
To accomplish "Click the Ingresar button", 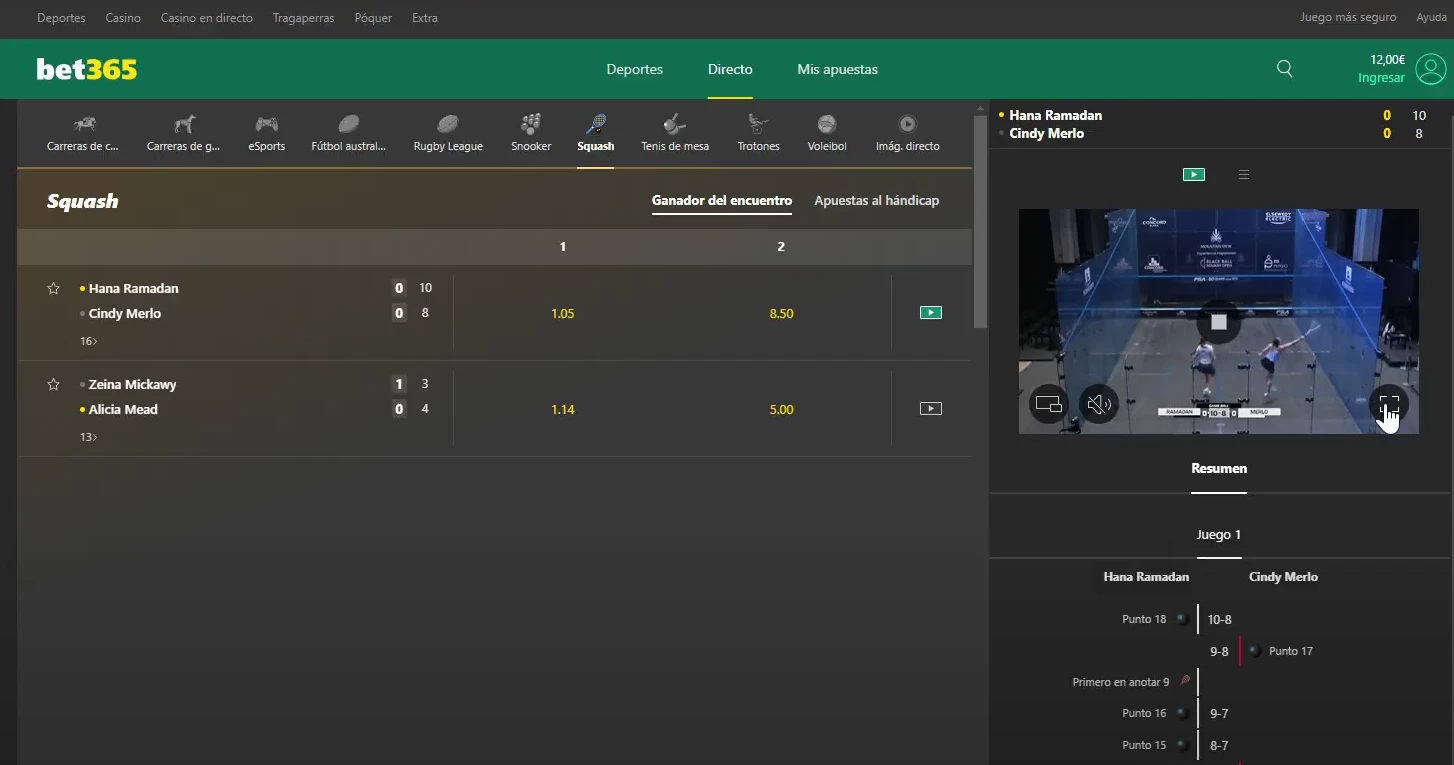I will pos(1381,77).
